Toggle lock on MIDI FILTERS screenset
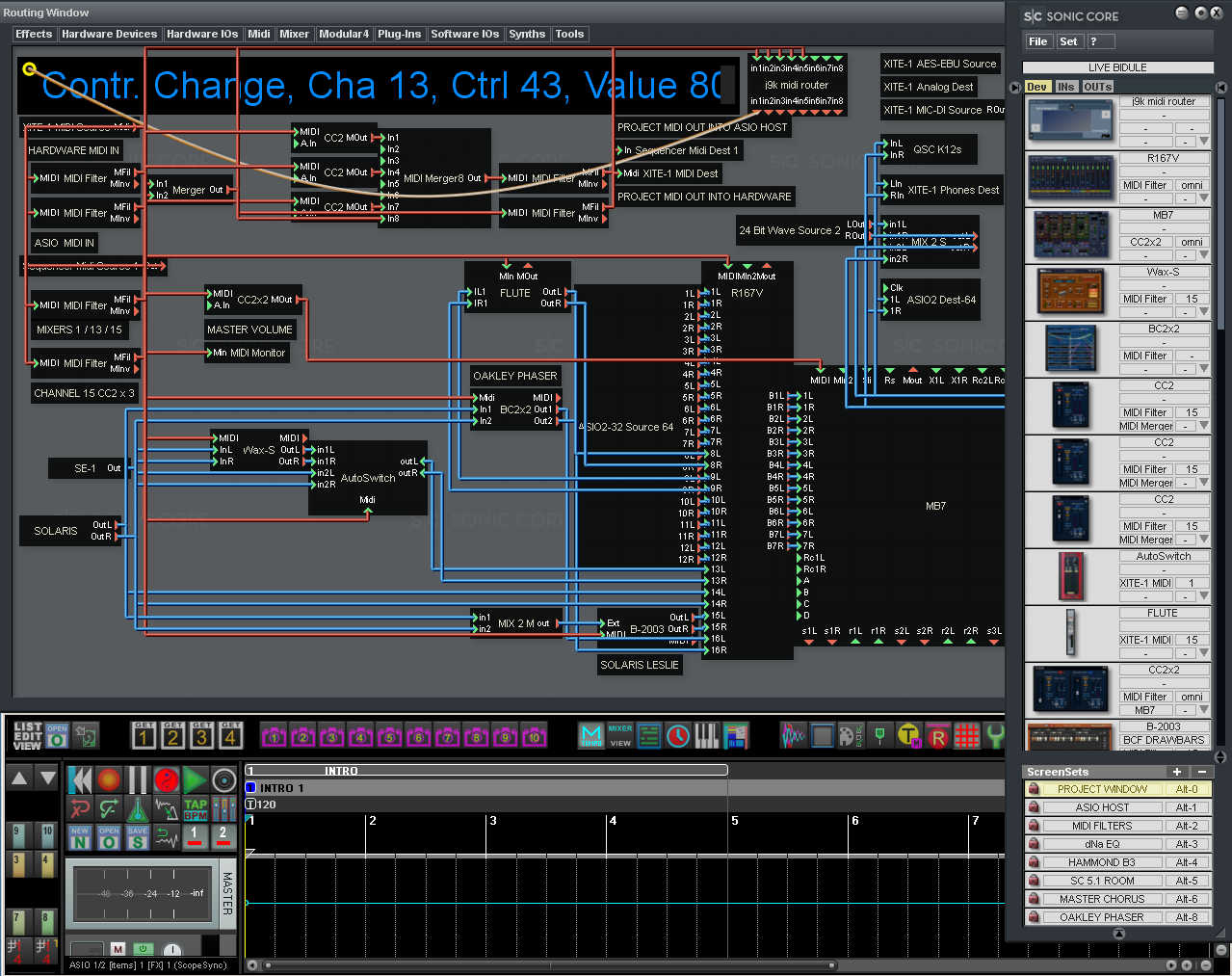This screenshot has width=1232, height=976. point(1034,826)
